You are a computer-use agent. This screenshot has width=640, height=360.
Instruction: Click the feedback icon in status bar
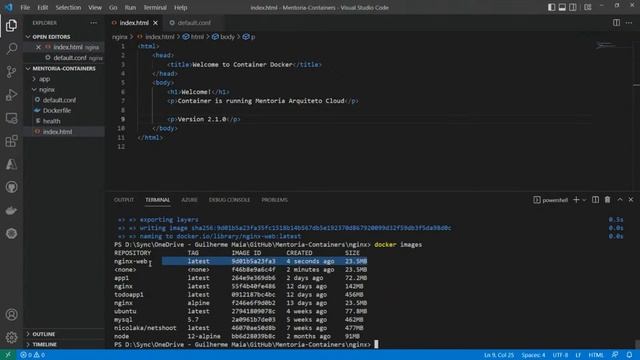tap(615, 355)
